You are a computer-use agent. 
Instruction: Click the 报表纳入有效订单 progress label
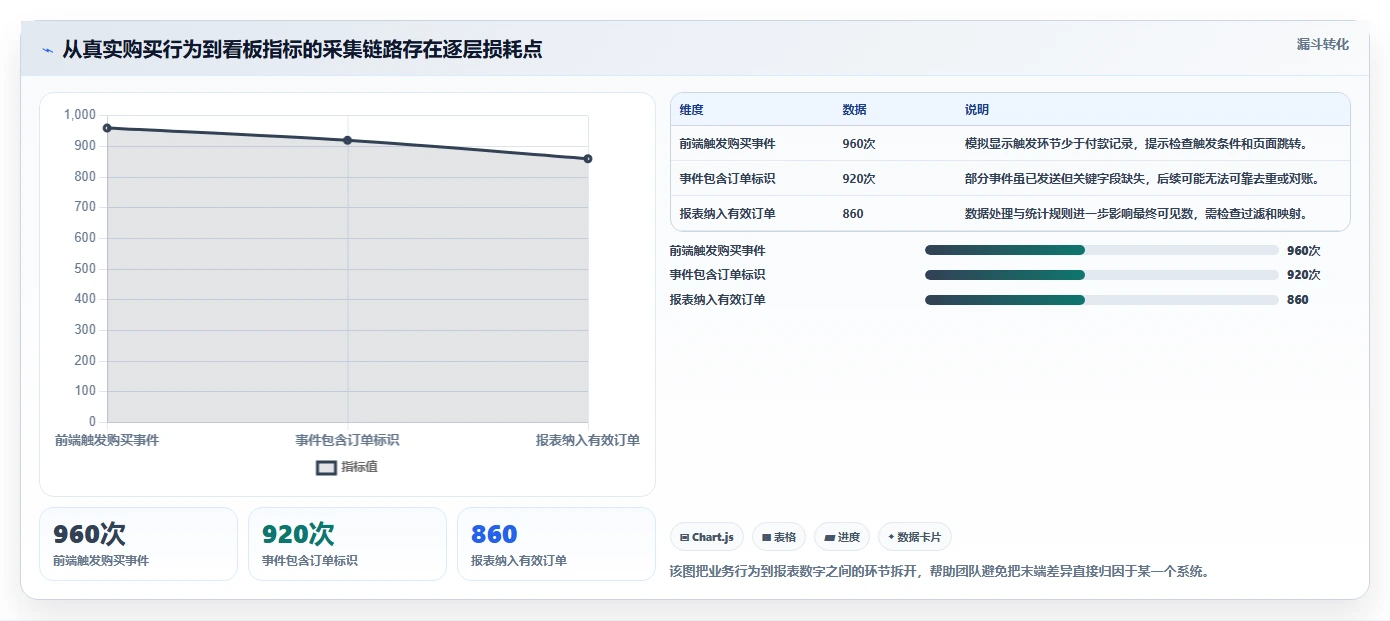pos(717,300)
